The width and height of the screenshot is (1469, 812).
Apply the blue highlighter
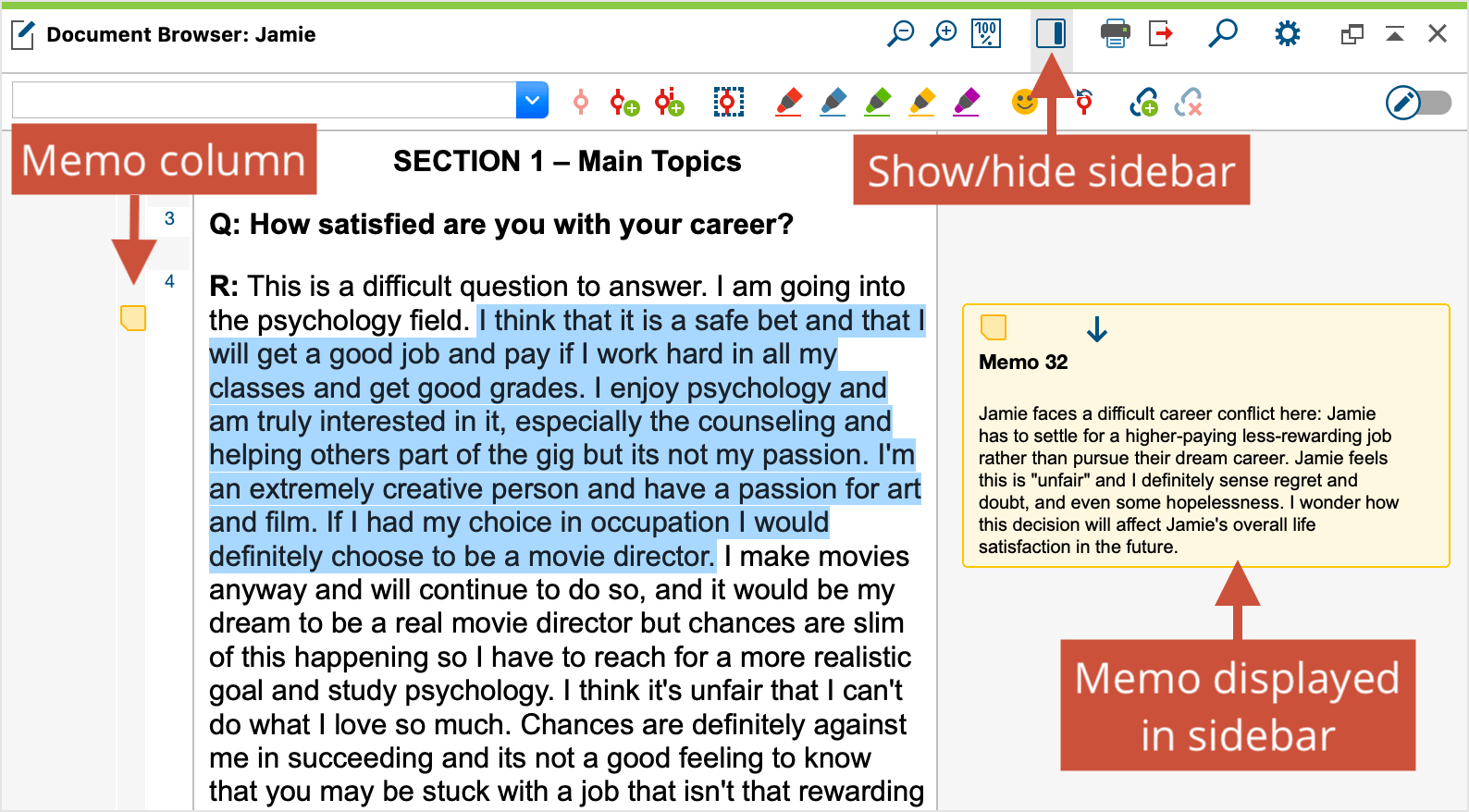coord(833,102)
